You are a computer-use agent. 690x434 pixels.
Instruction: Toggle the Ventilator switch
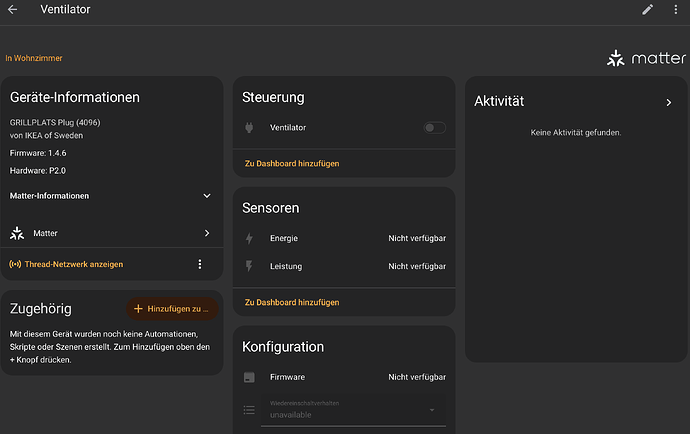point(434,128)
